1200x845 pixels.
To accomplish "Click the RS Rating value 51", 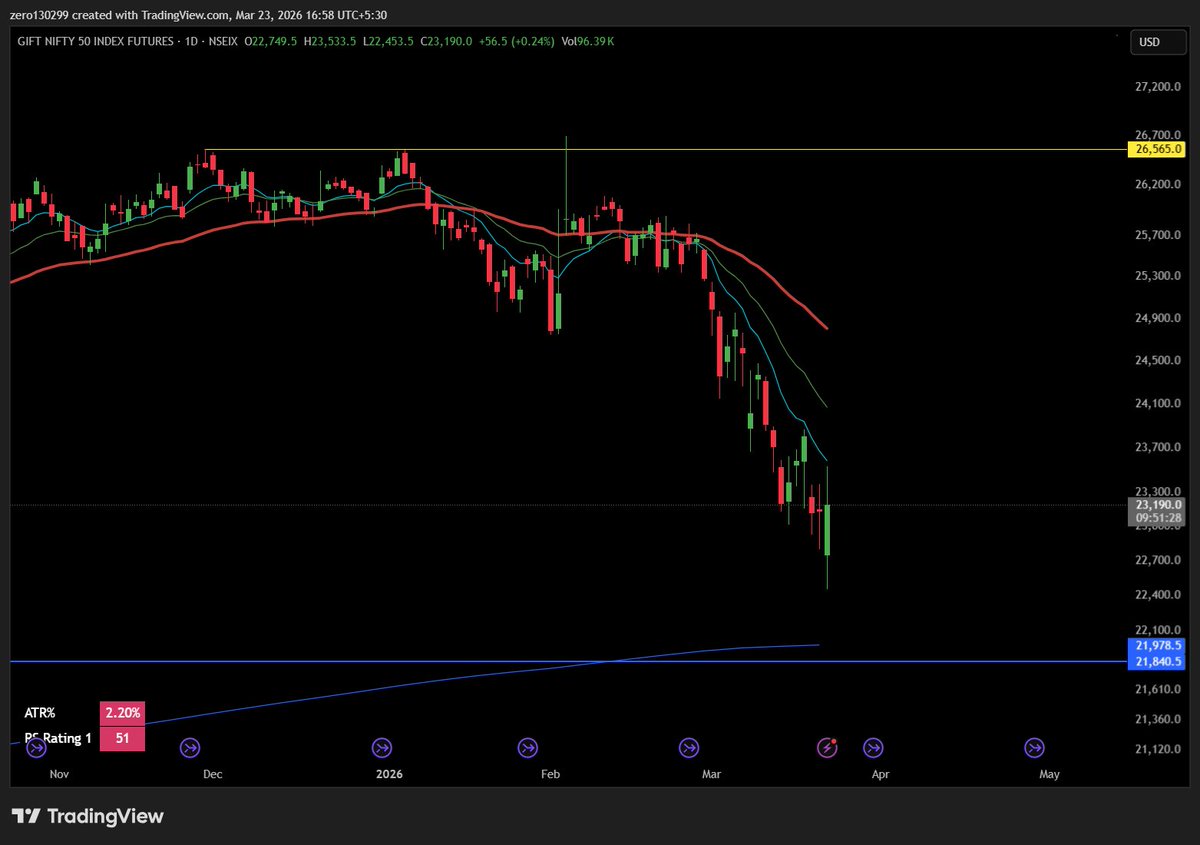I will tap(122, 739).
